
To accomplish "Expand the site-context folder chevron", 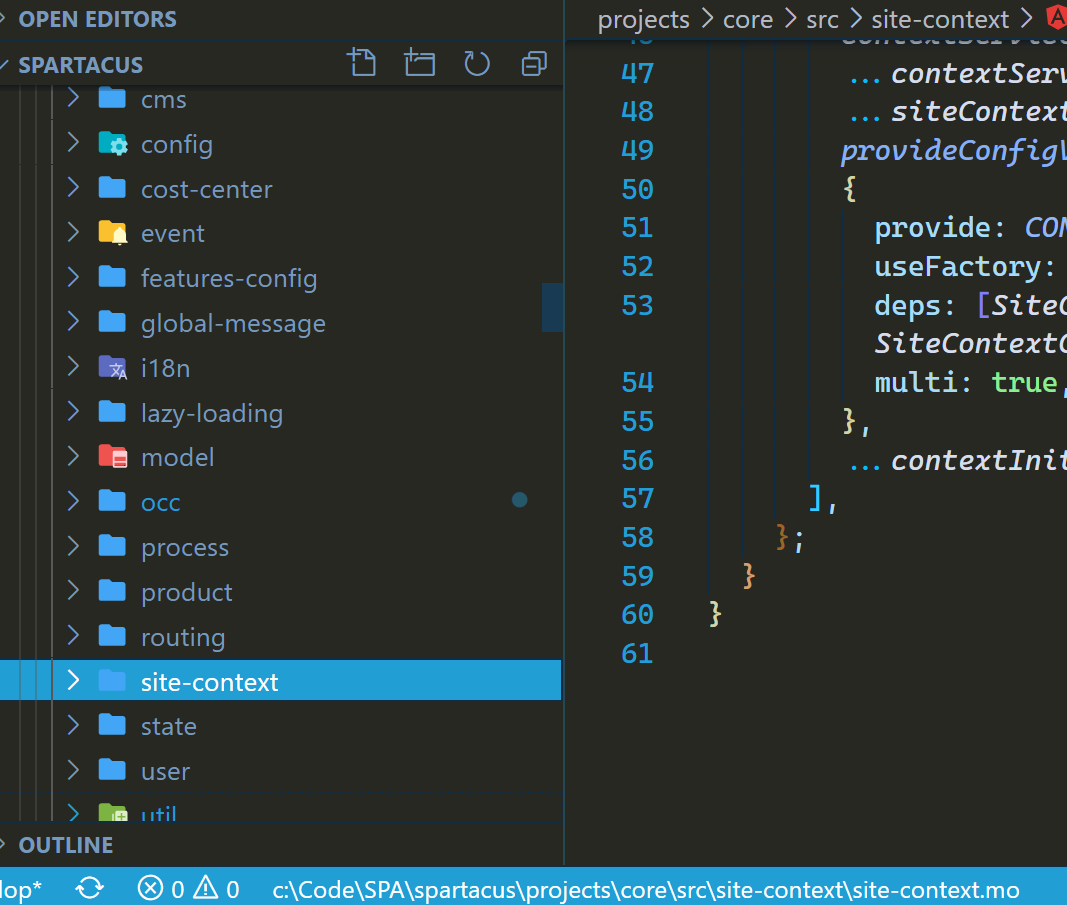I will pos(73,681).
